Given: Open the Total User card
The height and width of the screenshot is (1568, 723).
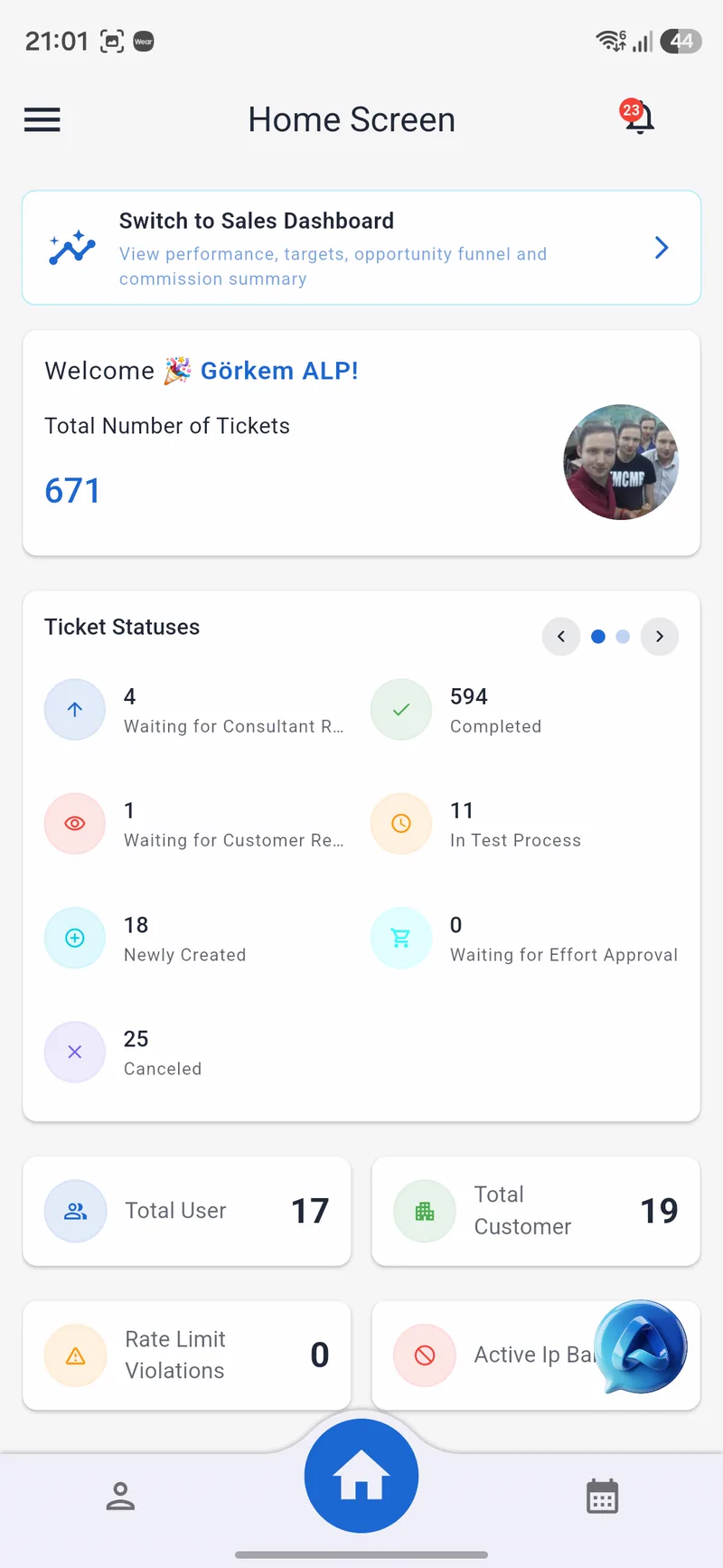Looking at the screenshot, I should tap(187, 1211).
